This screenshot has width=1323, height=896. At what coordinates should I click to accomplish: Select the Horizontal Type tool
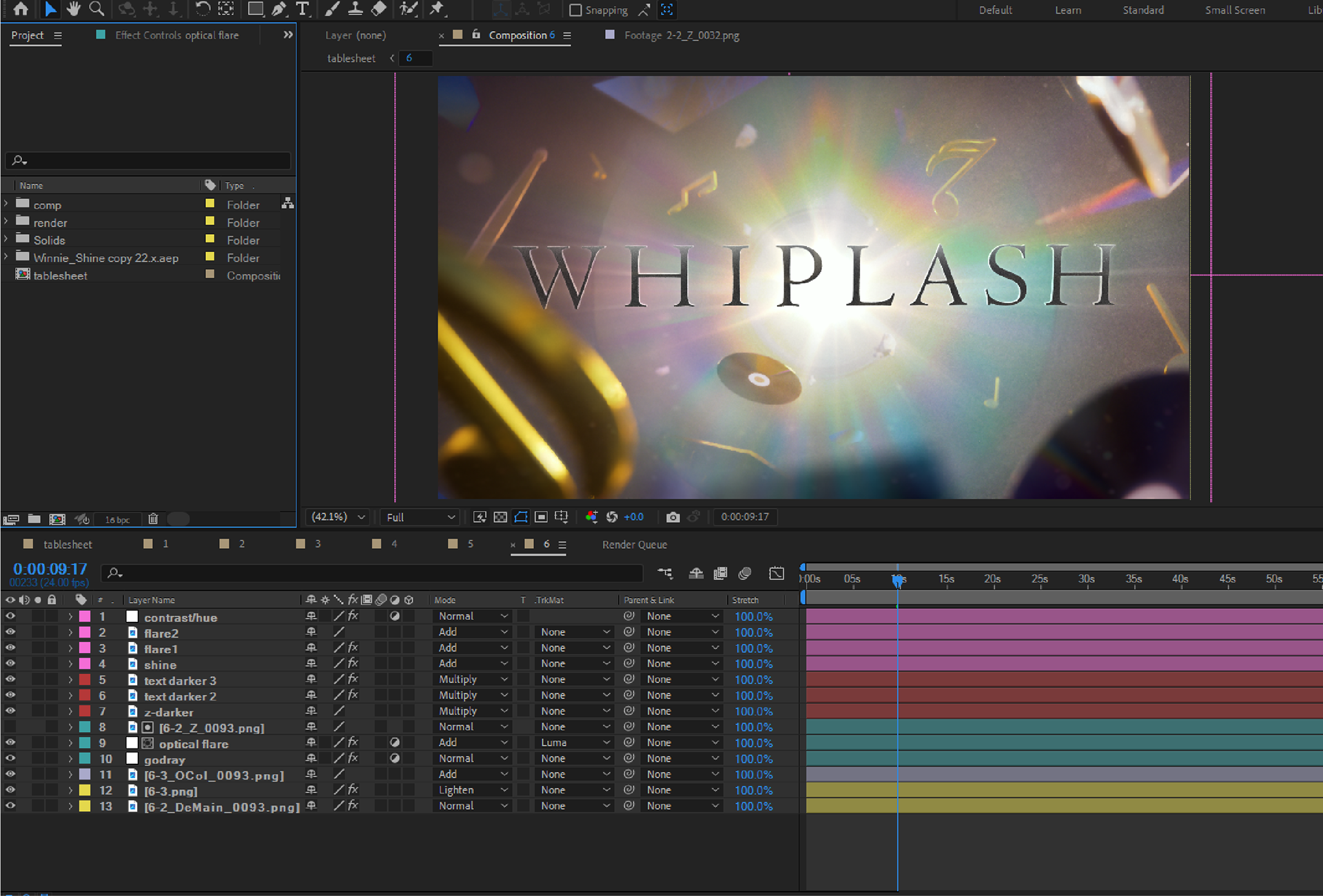tap(302, 9)
